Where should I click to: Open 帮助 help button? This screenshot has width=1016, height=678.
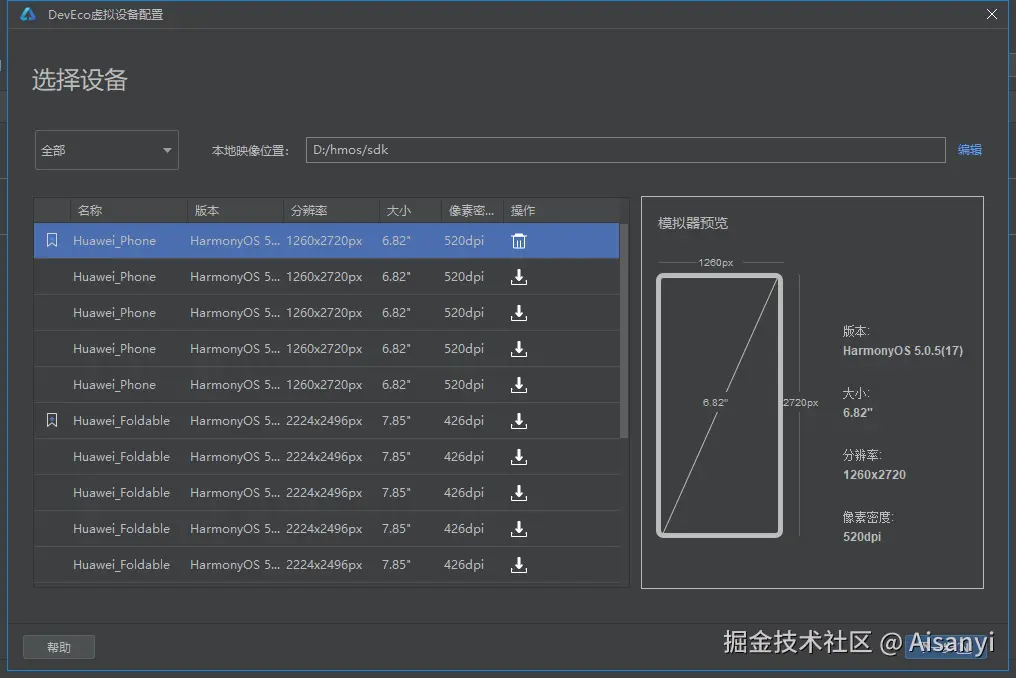pyautogui.click(x=59, y=647)
